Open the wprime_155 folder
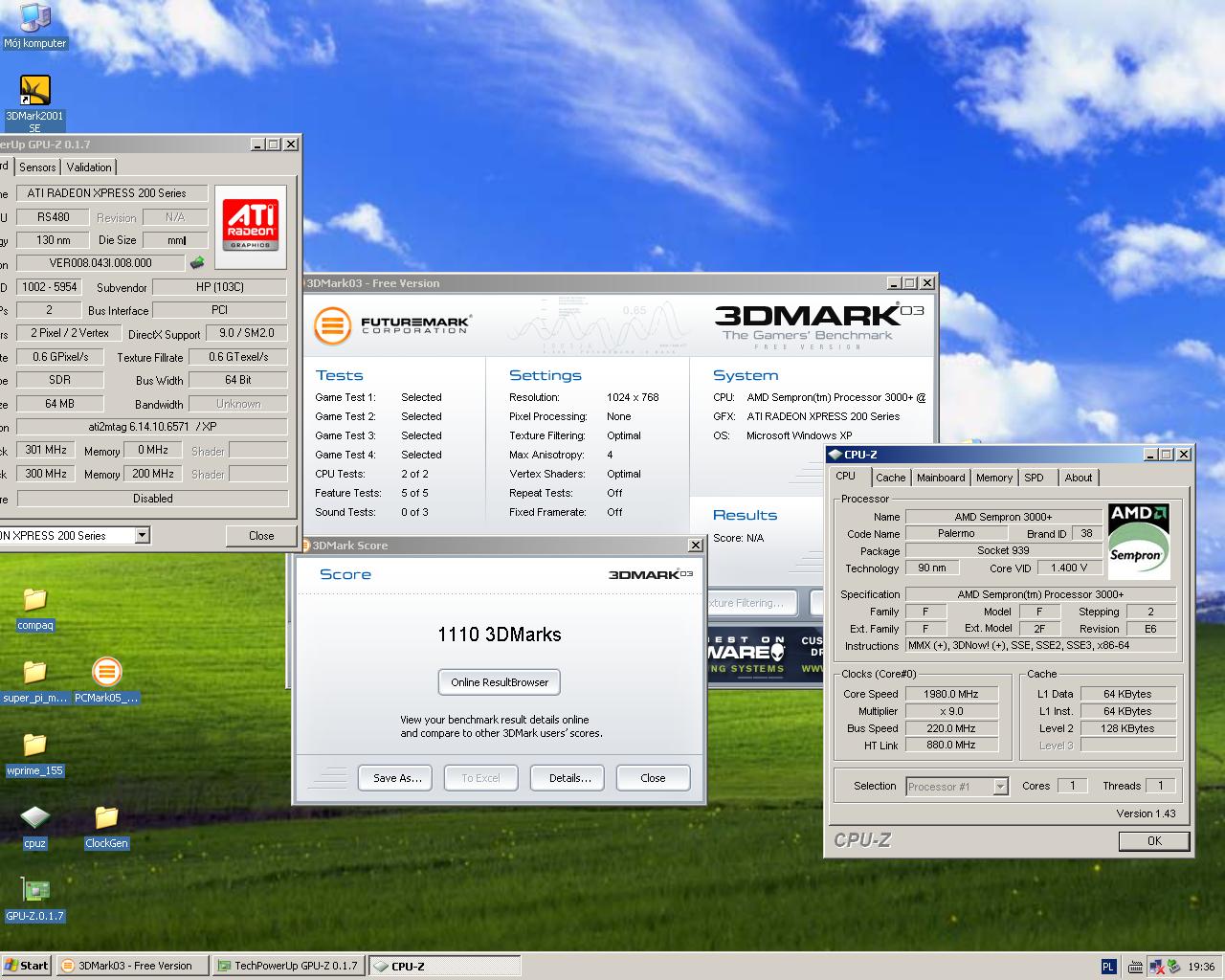 click(x=34, y=754)
